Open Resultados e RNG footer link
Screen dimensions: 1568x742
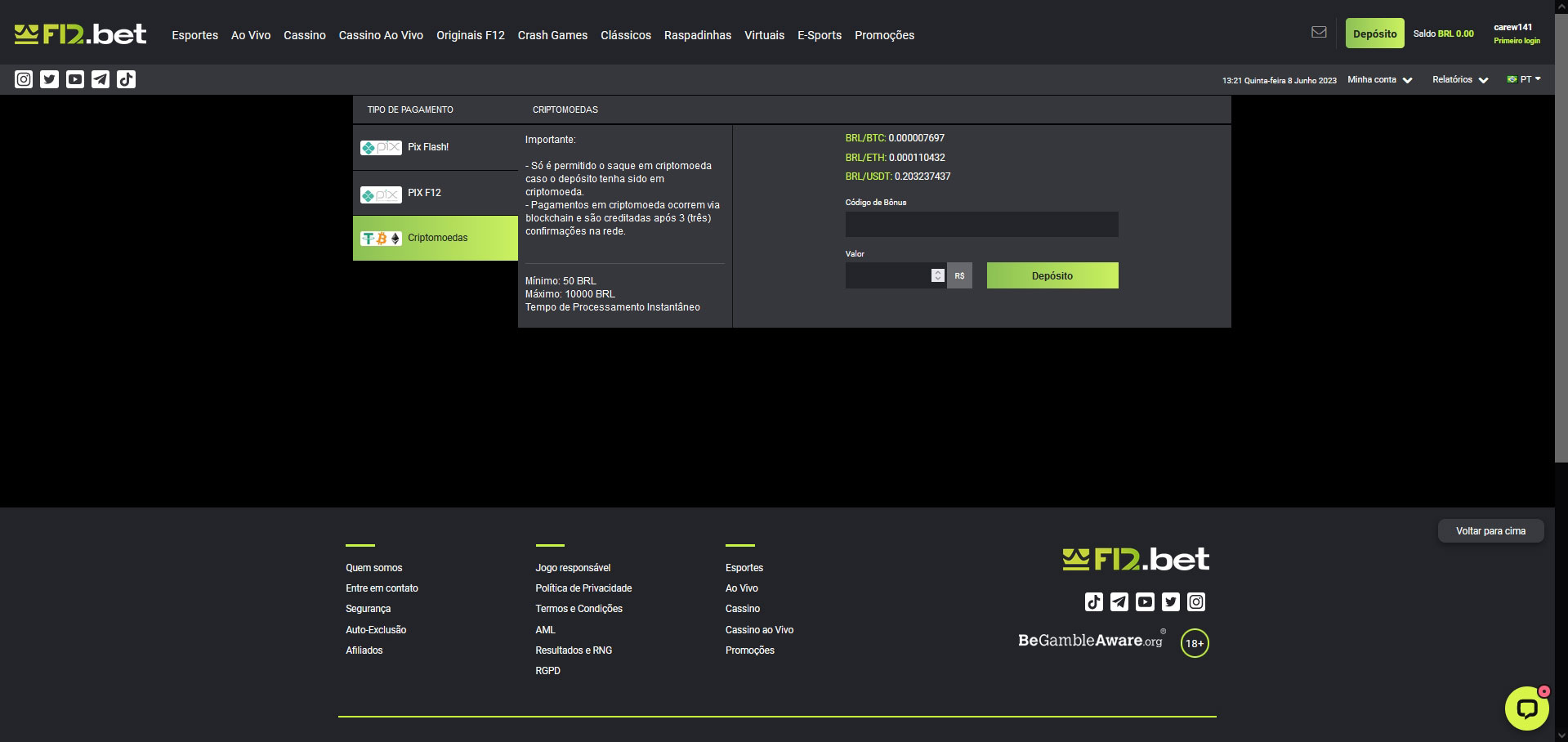click(x=574, y=650)
